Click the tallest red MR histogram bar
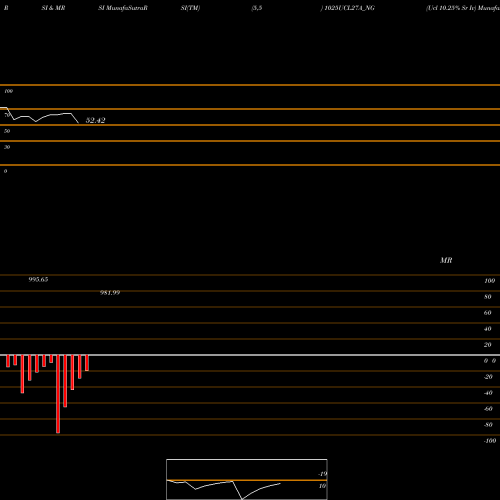Screen dimensions: 500x500 click(x=58, y=394)
